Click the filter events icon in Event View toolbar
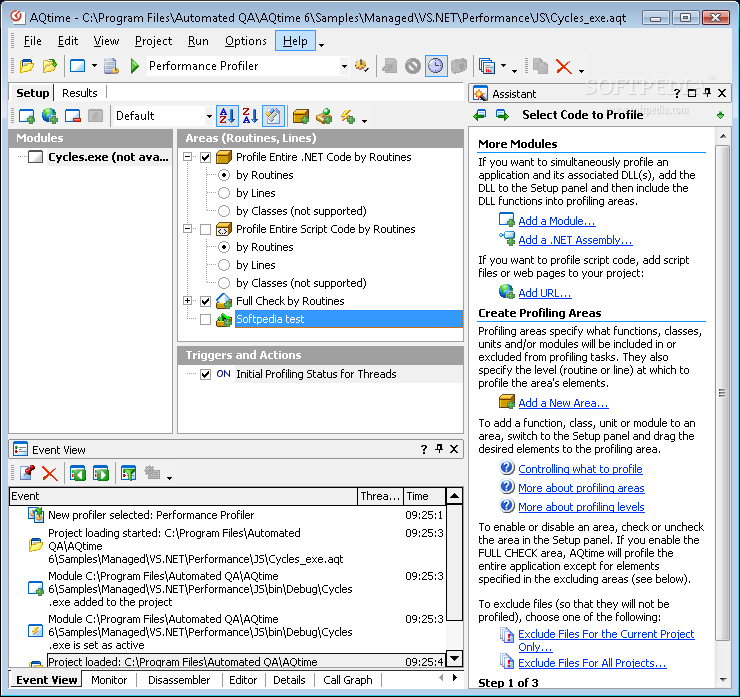 (x=128, y=473)
